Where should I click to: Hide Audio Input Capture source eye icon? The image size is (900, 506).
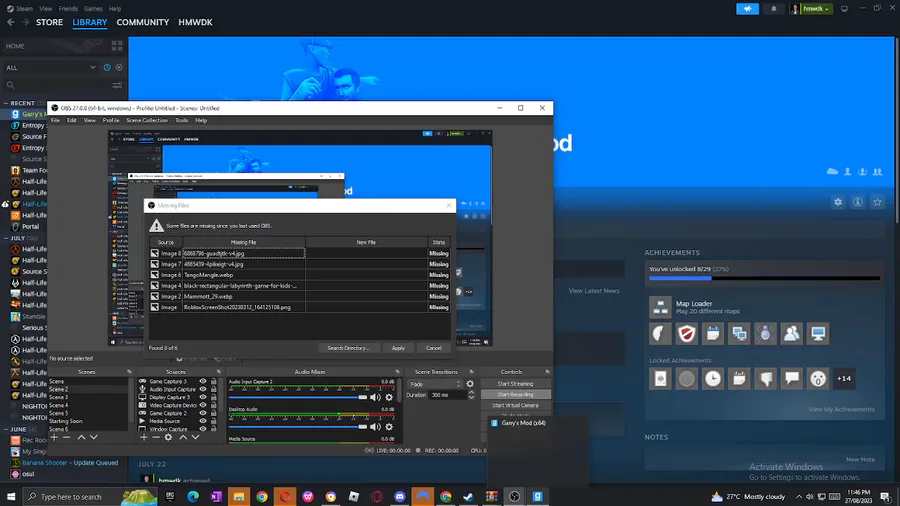[x=203, y=389]
